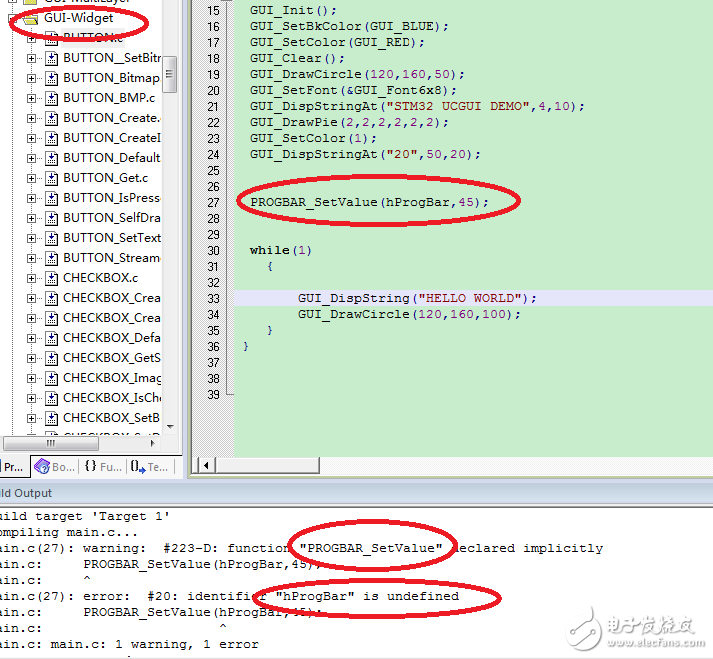
Task: Click project tree vertical scrollbar thumb
Action: pyautogui.click(x=169, y=75)
